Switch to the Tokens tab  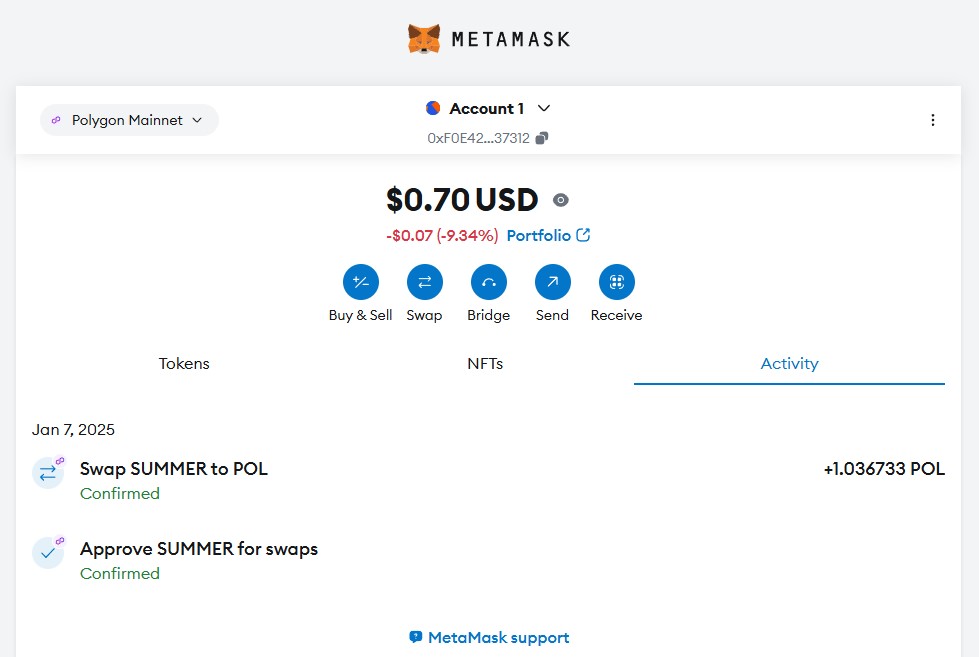(x=184, y=364)
